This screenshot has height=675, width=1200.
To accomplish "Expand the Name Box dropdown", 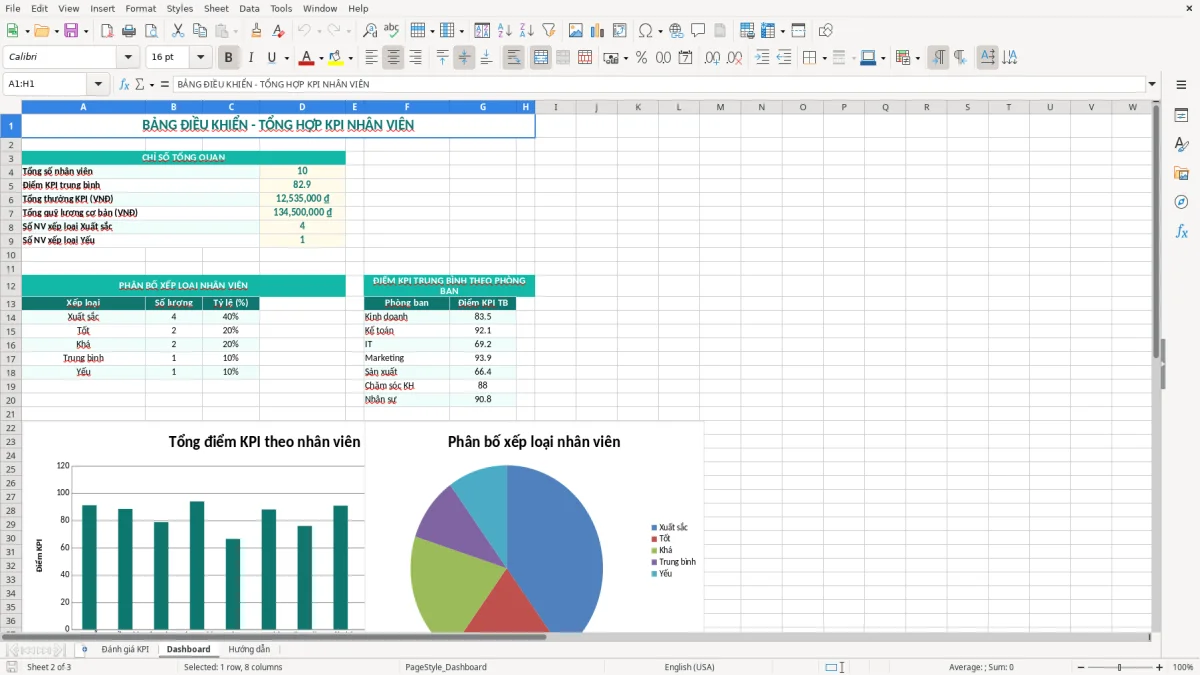I will coord(98,84).
